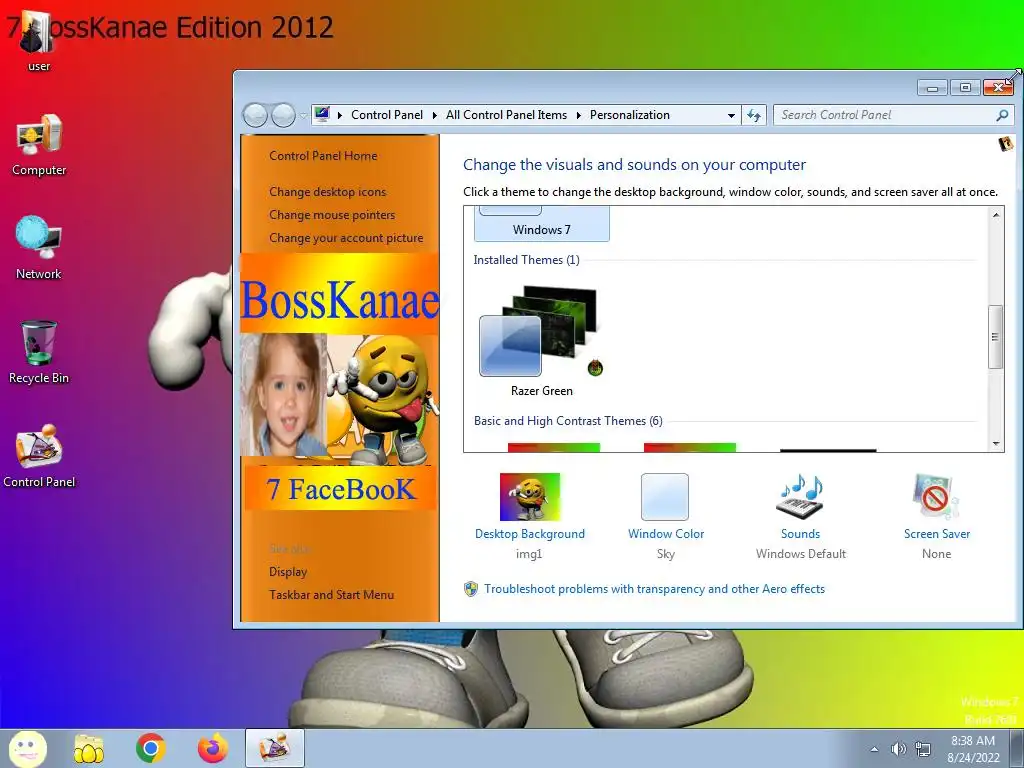Image resolution: width=1024 pixels, height=768 pixels.
Task: Click the Show desktop strip on taskbar
Action: coord(1017,749)
